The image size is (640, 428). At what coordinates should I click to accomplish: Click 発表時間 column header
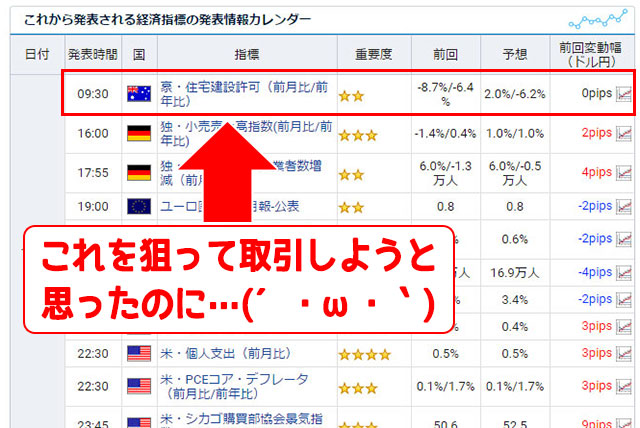(x=93, y=54)
